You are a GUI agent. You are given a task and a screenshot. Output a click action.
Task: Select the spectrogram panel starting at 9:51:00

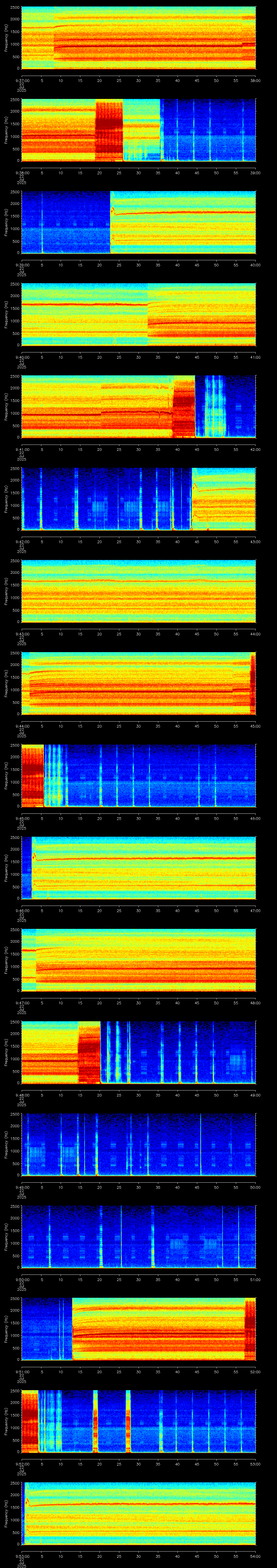tap(139, 1329)
